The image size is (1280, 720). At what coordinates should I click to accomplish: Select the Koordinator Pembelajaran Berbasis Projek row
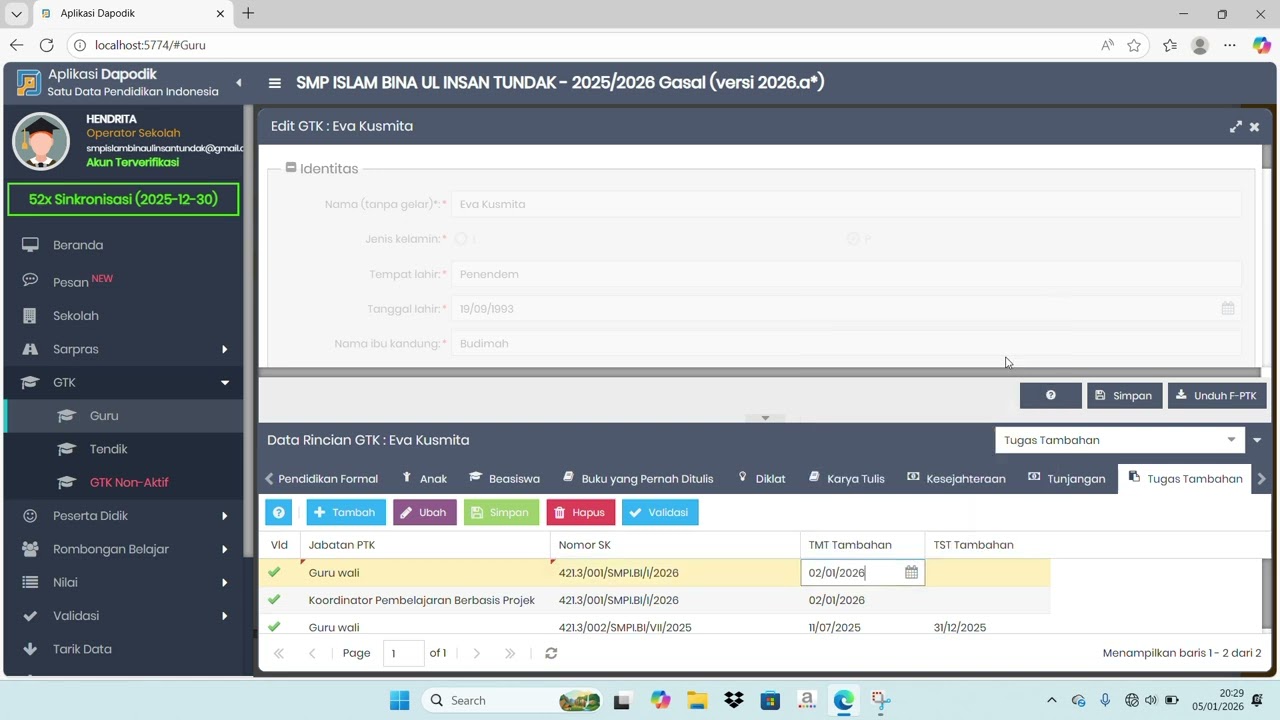[x=655, y=600]
